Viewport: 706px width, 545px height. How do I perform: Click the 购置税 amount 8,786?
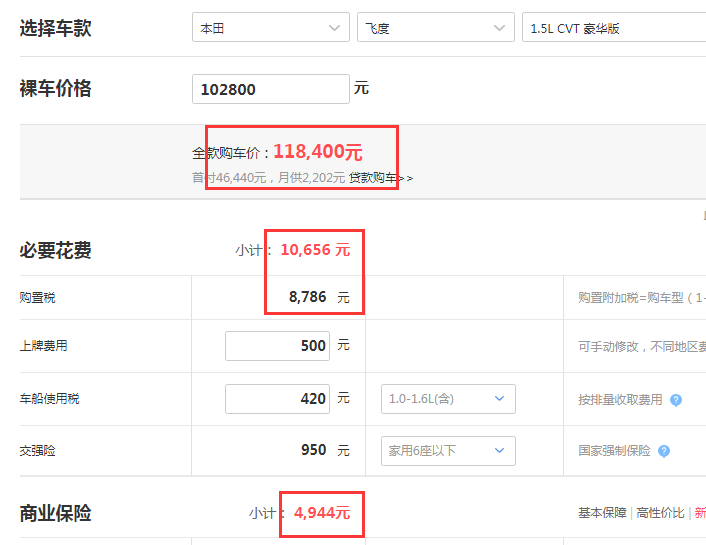click(308, 297)
